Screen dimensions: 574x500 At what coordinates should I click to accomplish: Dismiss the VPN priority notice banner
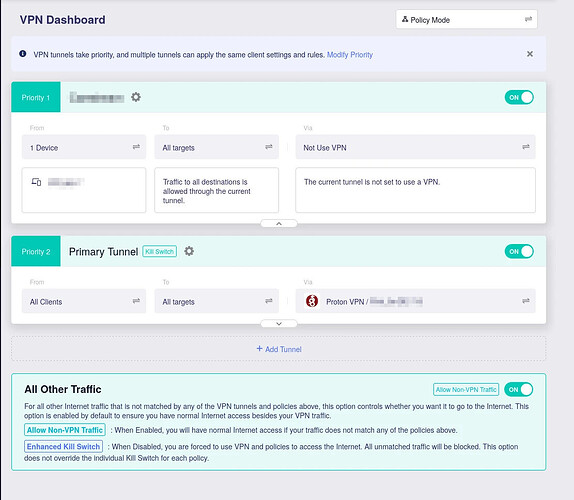coord(529,54)
